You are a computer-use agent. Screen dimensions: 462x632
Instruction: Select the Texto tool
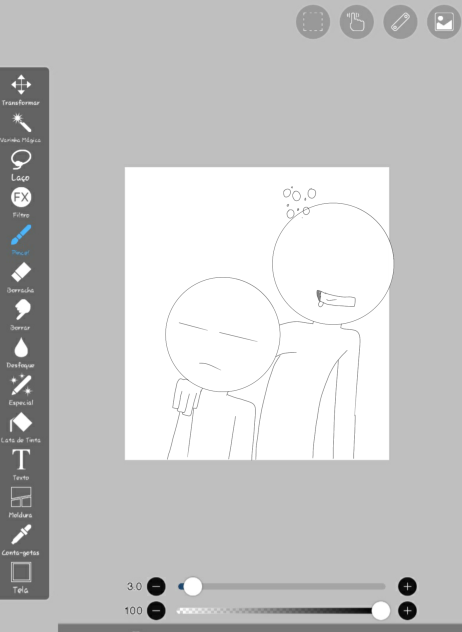pos(21,465)
